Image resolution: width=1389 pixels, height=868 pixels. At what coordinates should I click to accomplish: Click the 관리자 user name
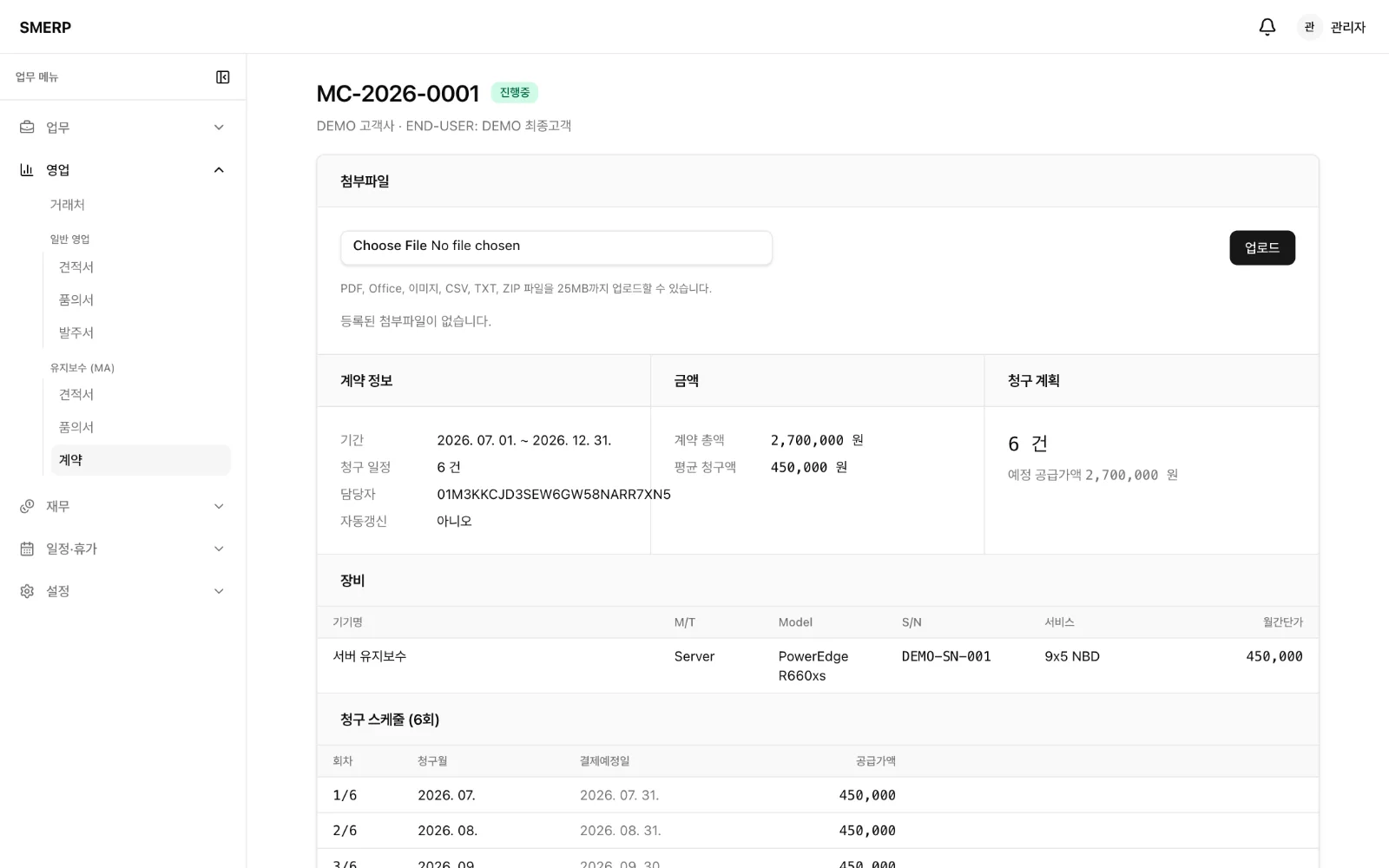pos(1348,28)
